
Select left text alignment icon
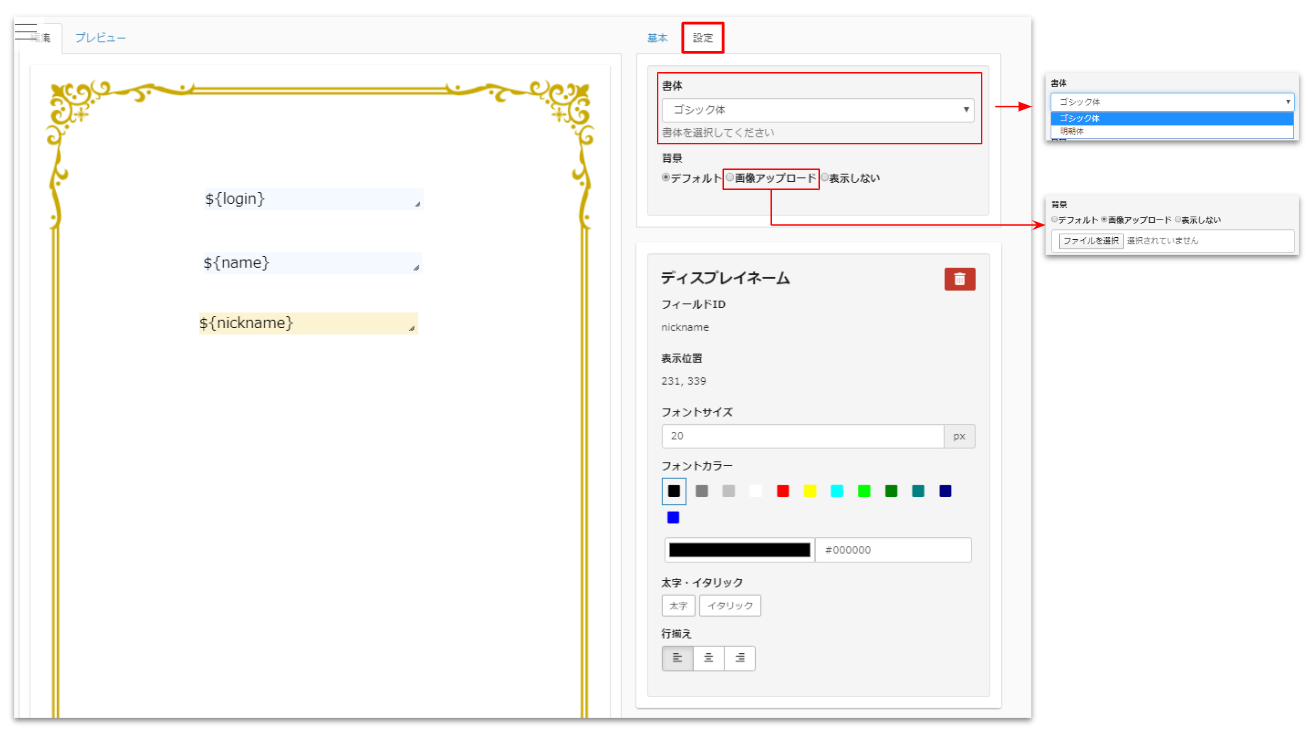click(677, 658)
